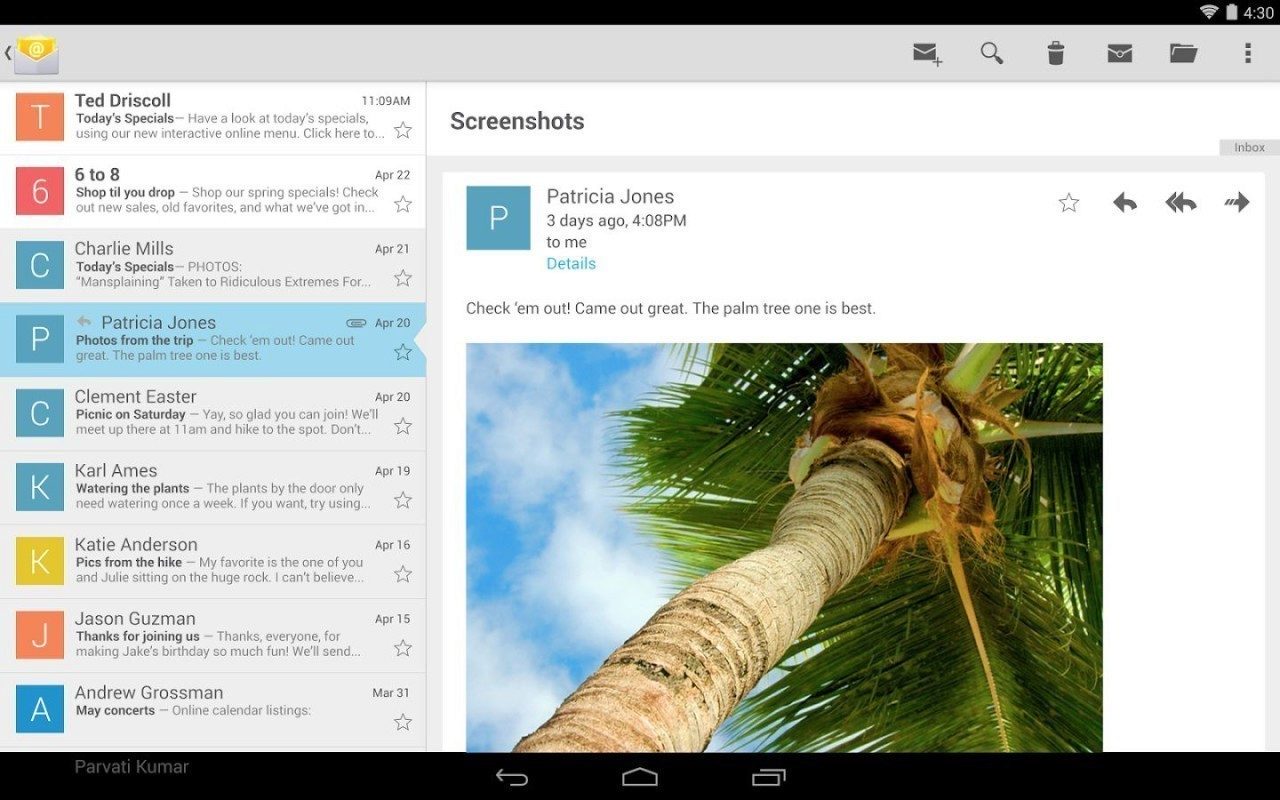
Task: Select Katie Anderson's yellow K avatar
Action: click(x=40, y=561)
